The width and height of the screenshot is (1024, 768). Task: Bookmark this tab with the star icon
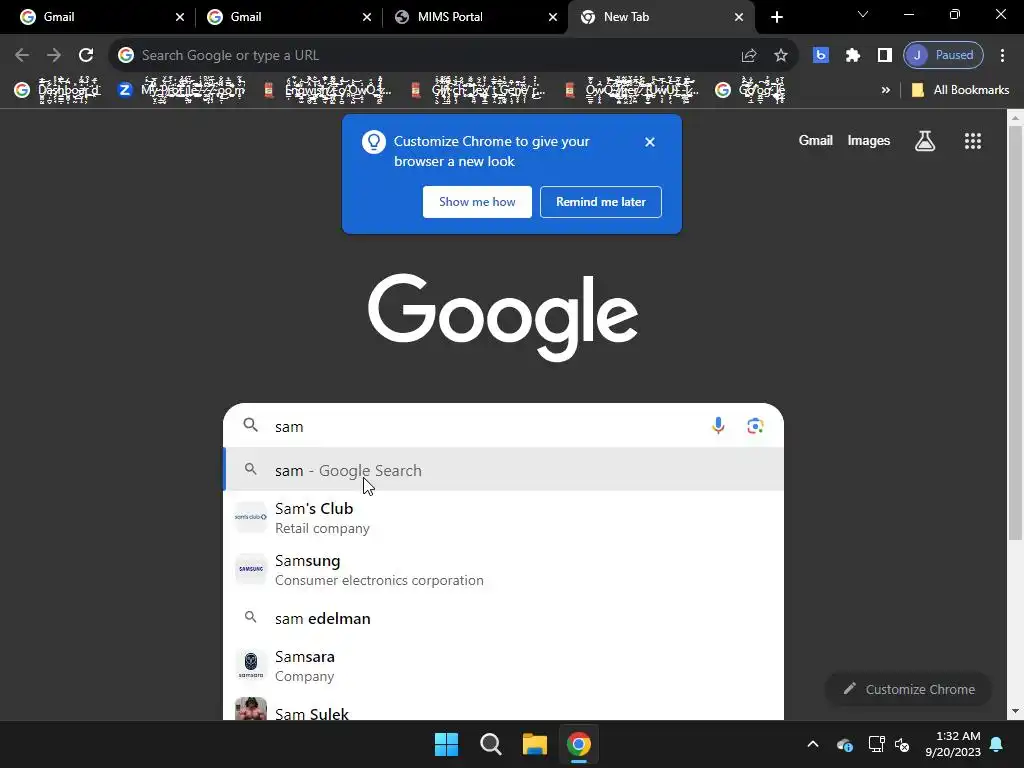click(780, 56)
